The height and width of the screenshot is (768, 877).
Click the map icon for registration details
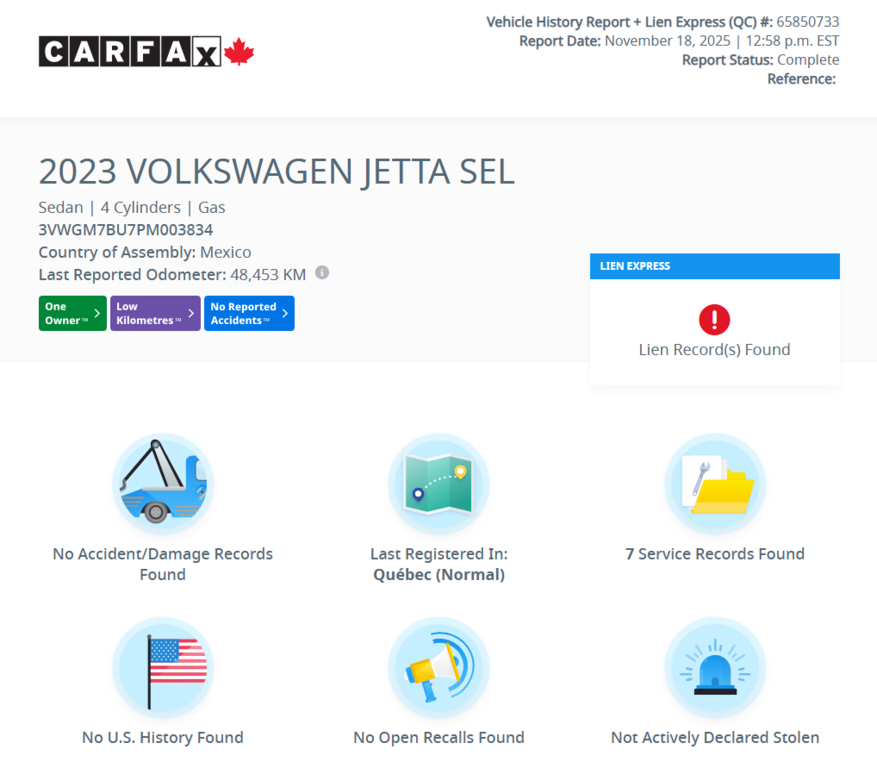click(438, 484)
